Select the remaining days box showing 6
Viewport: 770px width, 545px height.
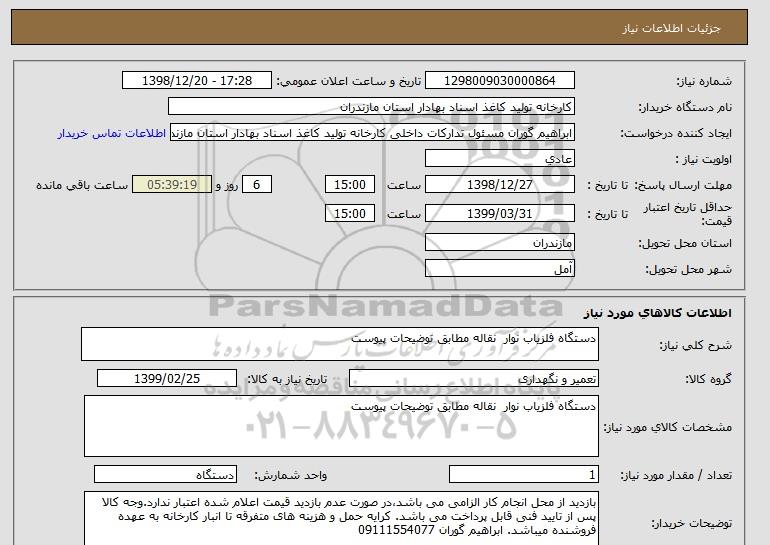257,185
